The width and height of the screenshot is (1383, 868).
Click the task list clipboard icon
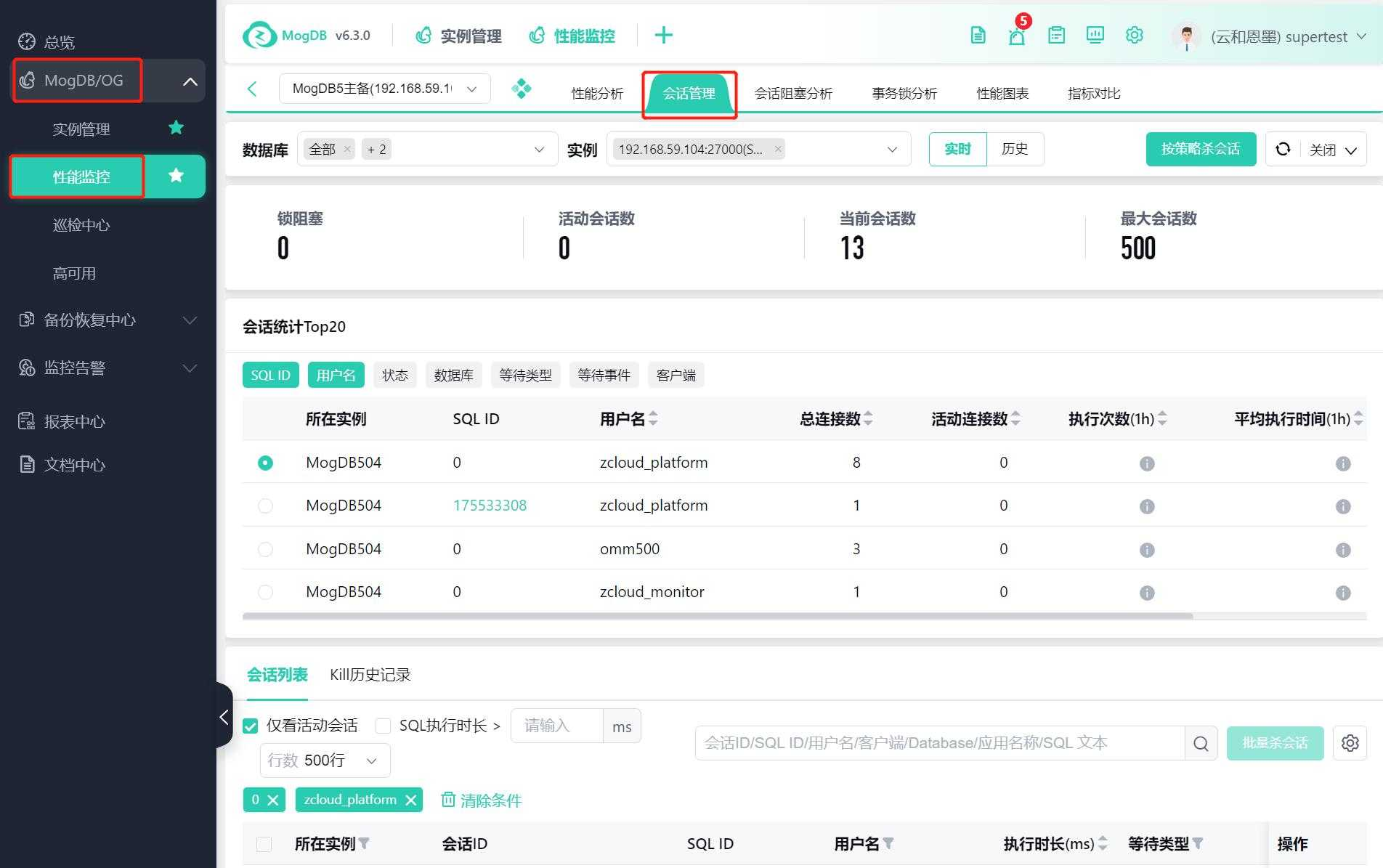coord(1056,35)
